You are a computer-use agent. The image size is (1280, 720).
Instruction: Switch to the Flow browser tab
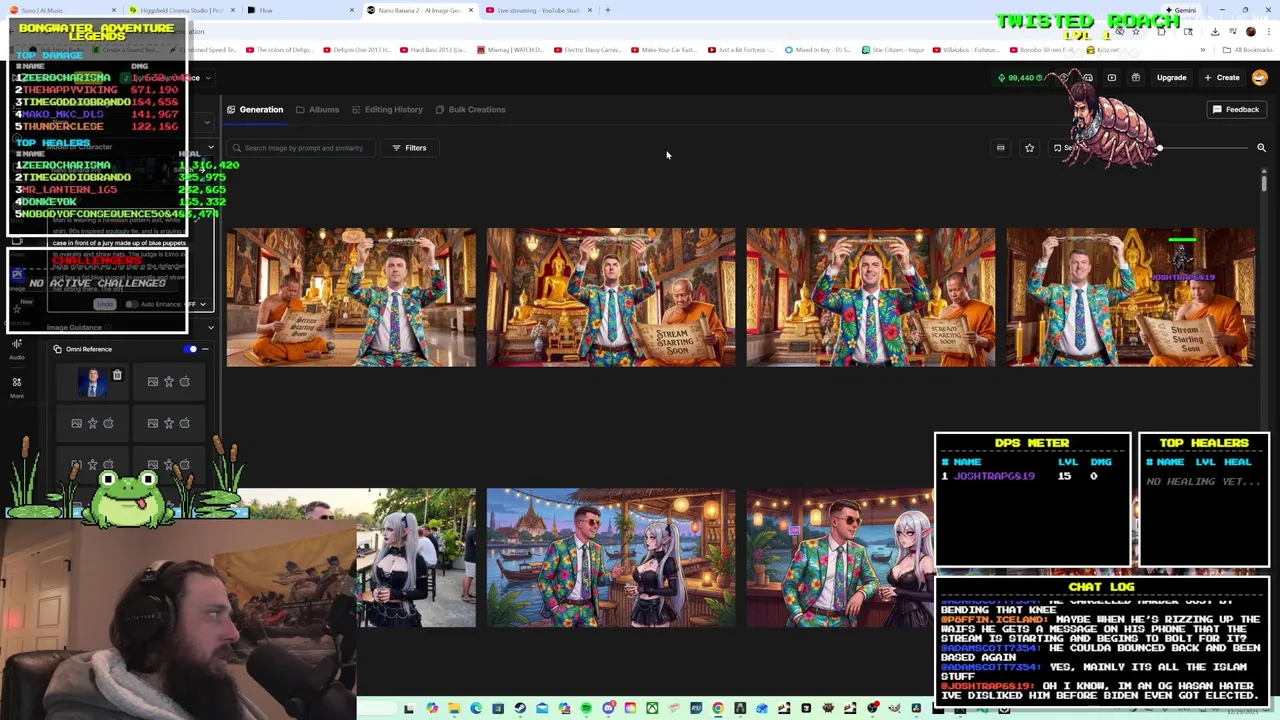coord(300,10)
